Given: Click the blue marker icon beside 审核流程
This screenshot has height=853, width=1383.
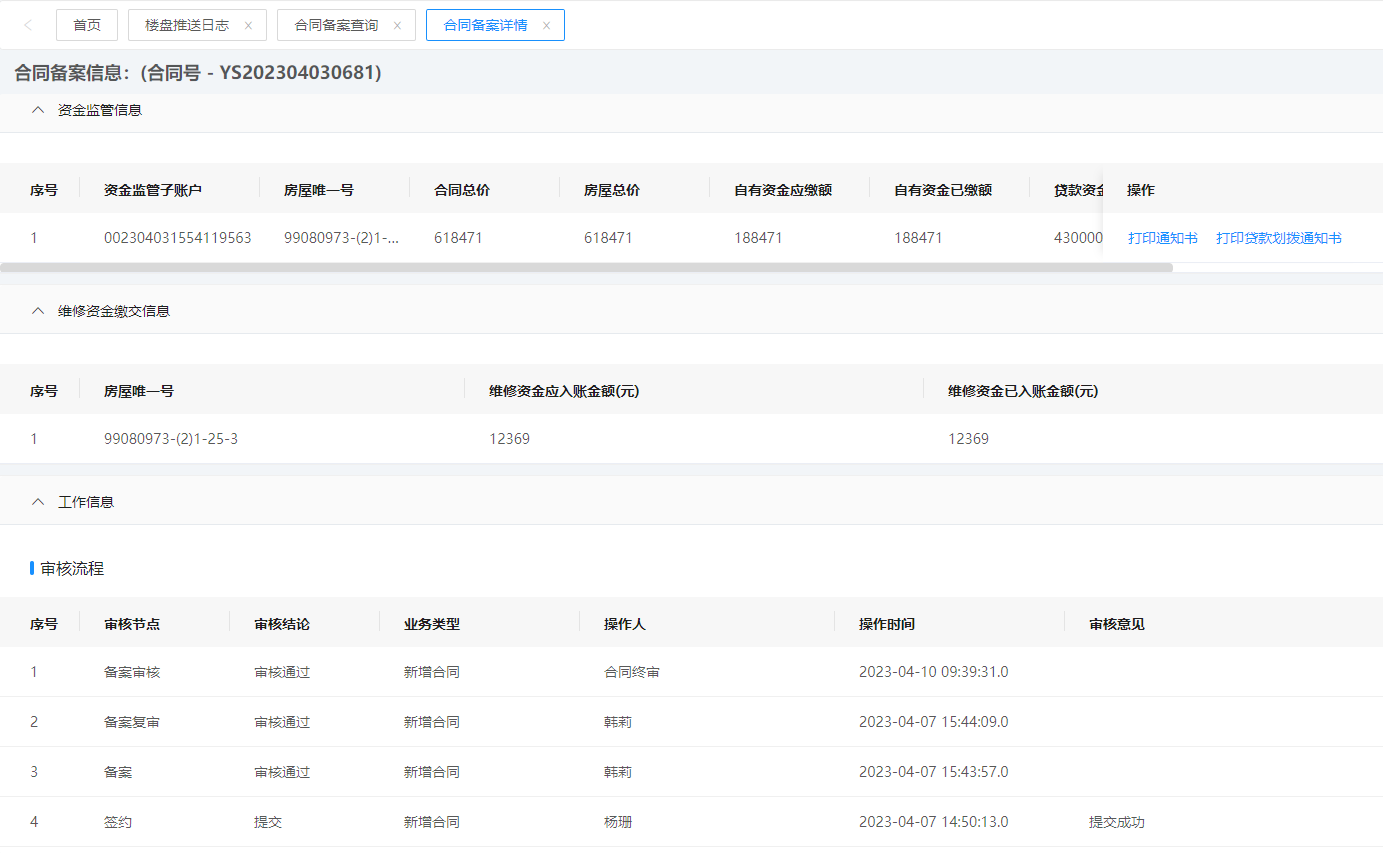Looking at the screenshot, I should tap(31, 570).
